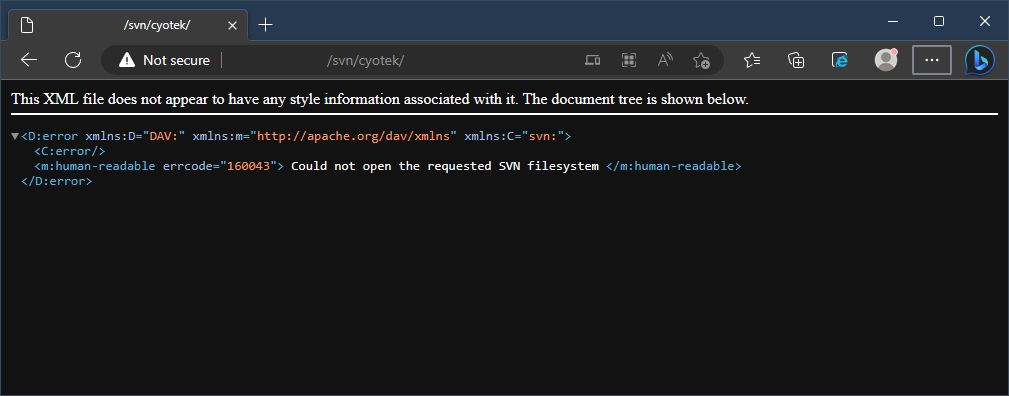
Task: Click the Not secure warning indicator
Action: pyautogui.click(x=164, y=61)
